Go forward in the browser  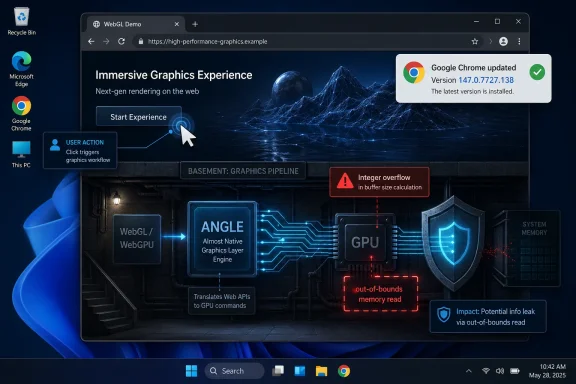click(106, 42)
